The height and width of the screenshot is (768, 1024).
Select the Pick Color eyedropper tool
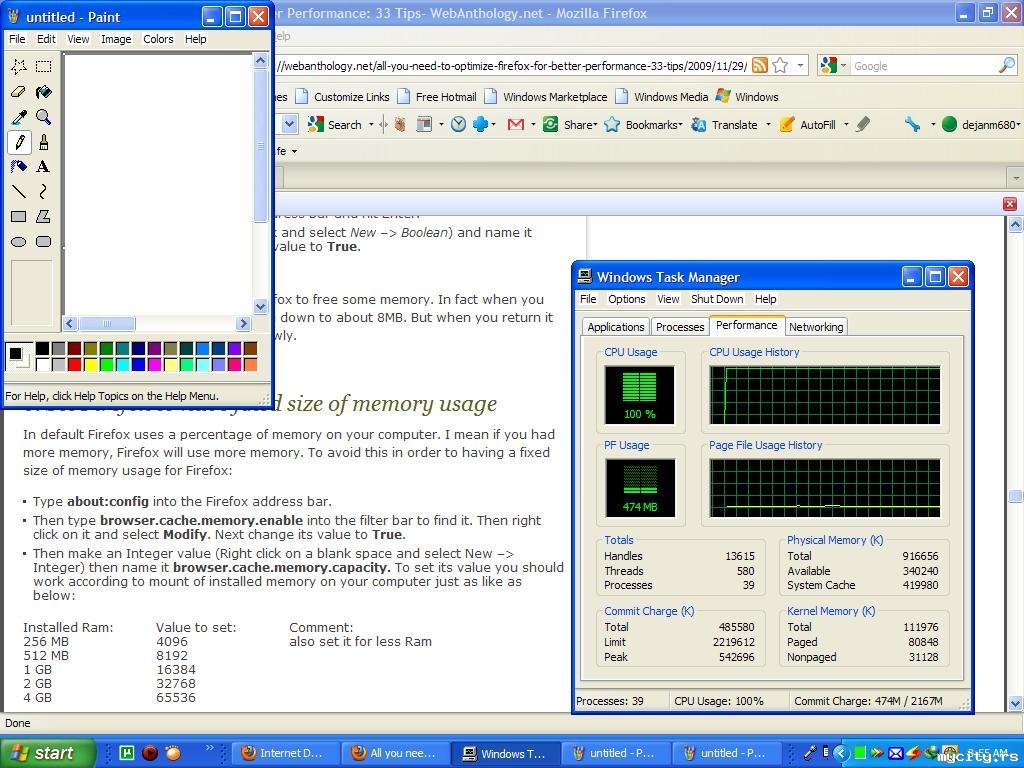[19, 117]
